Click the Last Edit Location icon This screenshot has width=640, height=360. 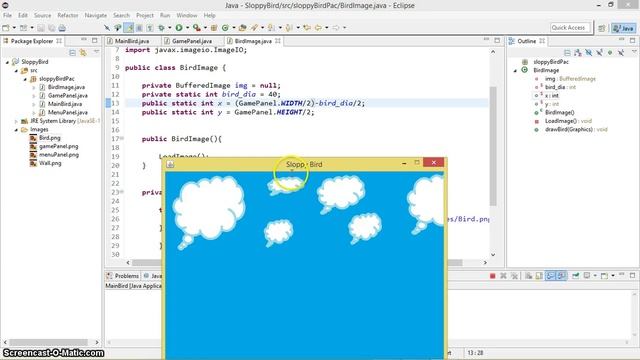[x=307, y=28]
